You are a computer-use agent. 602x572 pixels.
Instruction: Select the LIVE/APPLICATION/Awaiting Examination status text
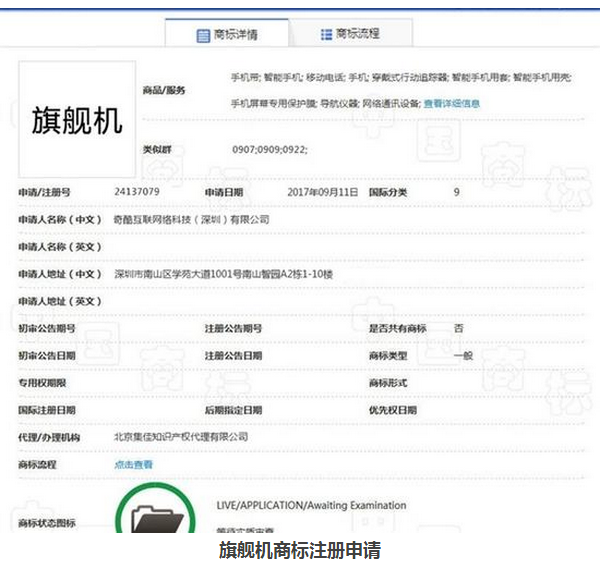tap(311, 505)
